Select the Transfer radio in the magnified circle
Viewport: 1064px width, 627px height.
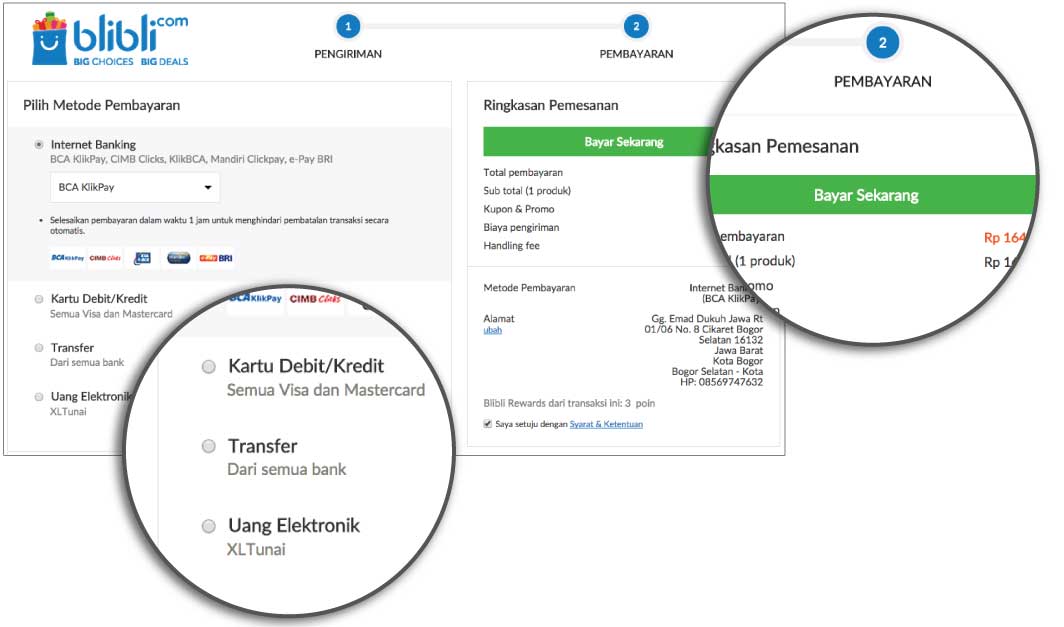pyautogui.click(x=209, y=446)
